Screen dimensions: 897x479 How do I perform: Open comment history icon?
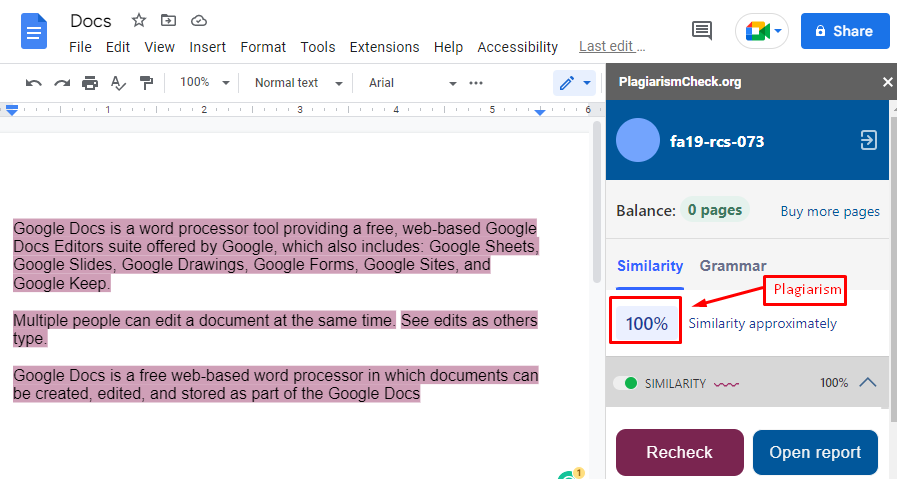point(701,31)
